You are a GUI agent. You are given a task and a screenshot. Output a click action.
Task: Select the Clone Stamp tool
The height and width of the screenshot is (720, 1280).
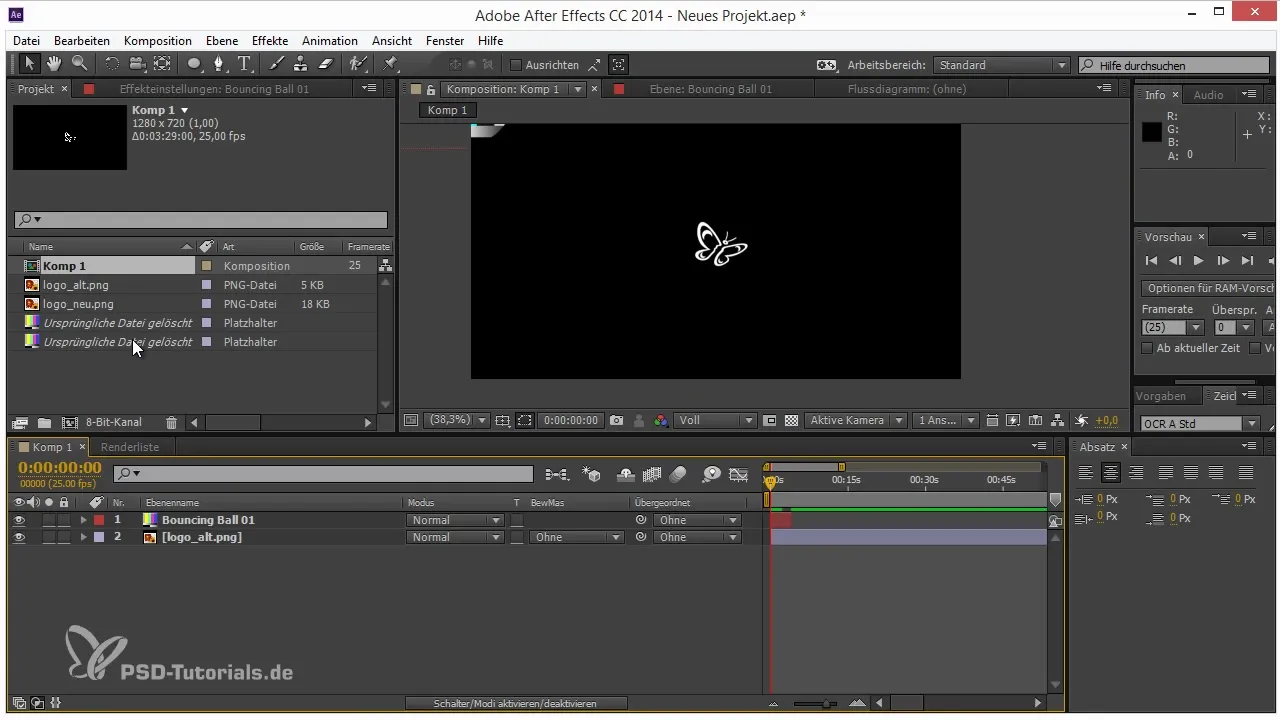[300, 64]
